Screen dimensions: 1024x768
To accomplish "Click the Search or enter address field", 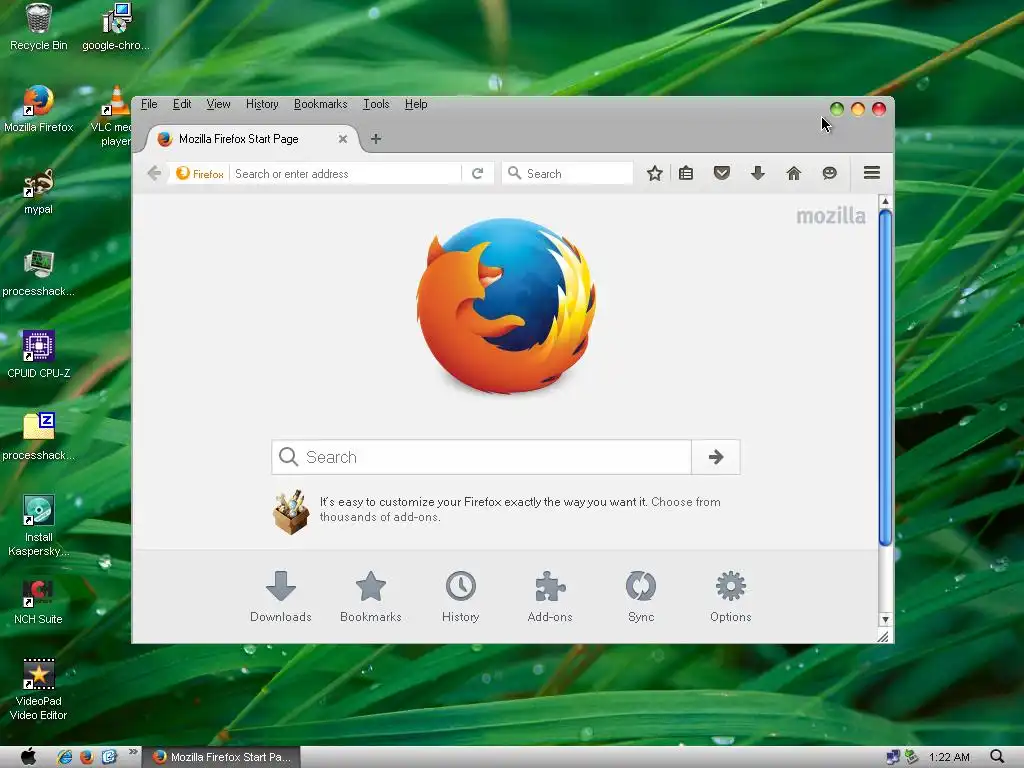I will click(346, 174).
